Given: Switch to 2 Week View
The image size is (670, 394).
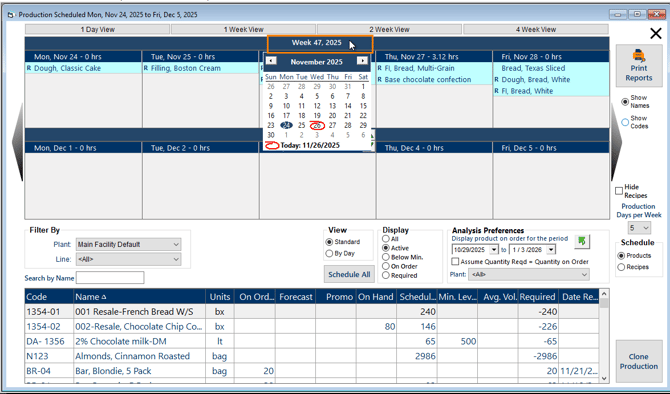Looking at the screenshot, I should pyautogui.click(x=389, y=29).
